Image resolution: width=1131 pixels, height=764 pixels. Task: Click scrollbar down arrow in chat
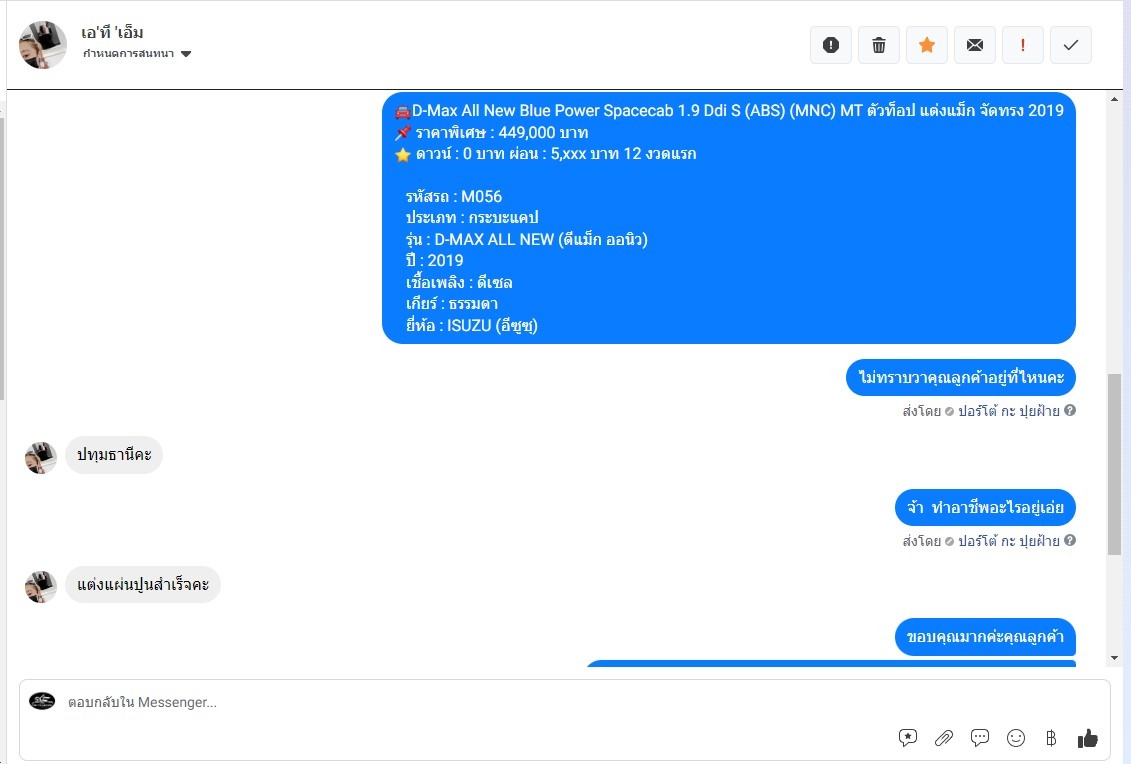1115,658
